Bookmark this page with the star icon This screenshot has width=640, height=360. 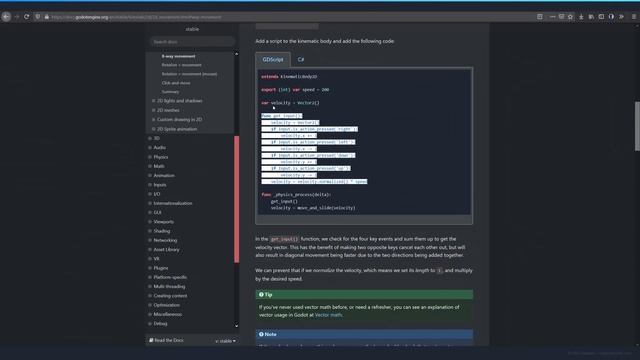[570, 17]
